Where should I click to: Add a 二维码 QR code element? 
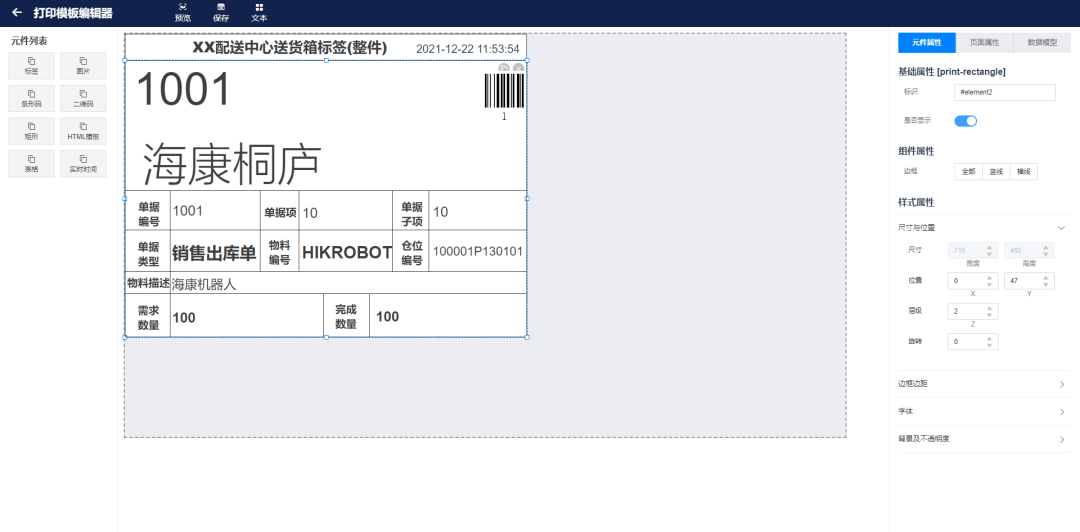(83, 99)
